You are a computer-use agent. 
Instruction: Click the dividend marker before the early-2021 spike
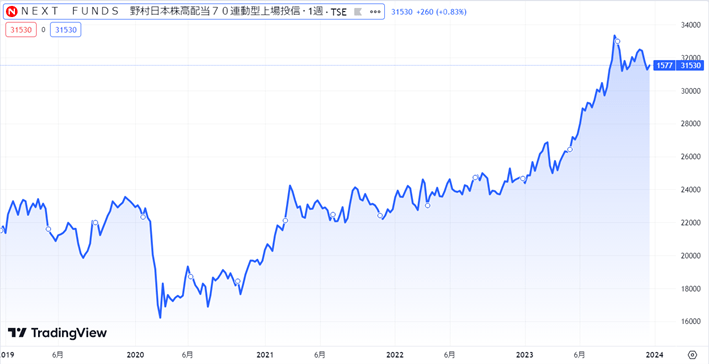[285, 220]
